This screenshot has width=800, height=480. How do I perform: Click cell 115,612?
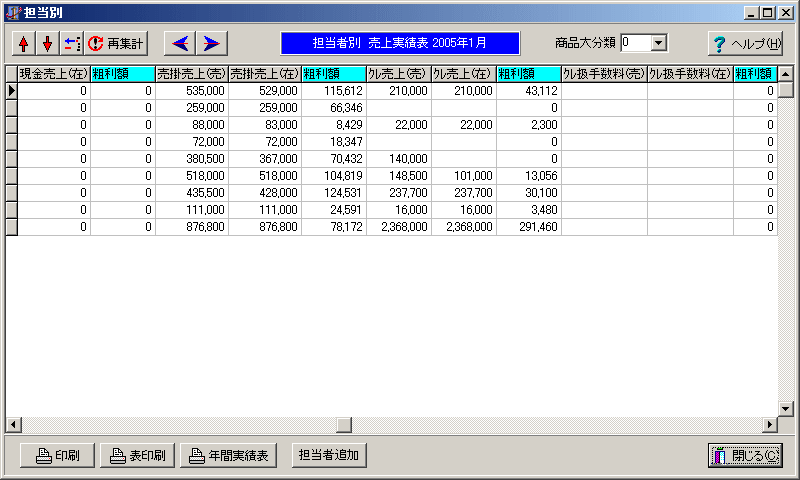[334, 91]
